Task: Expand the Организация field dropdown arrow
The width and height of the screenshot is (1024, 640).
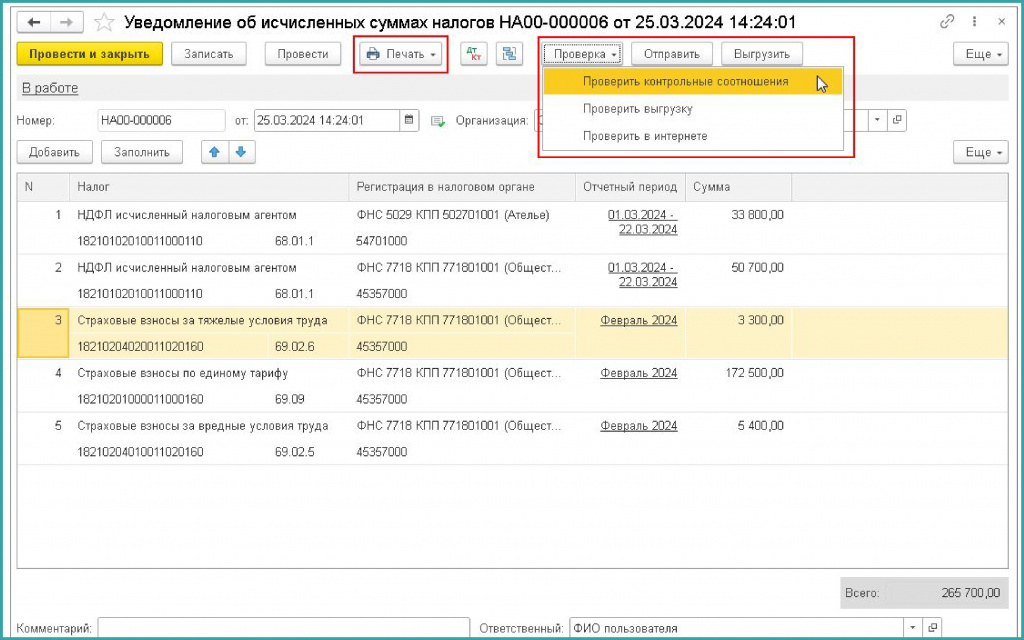Action: tap(878, 120)
